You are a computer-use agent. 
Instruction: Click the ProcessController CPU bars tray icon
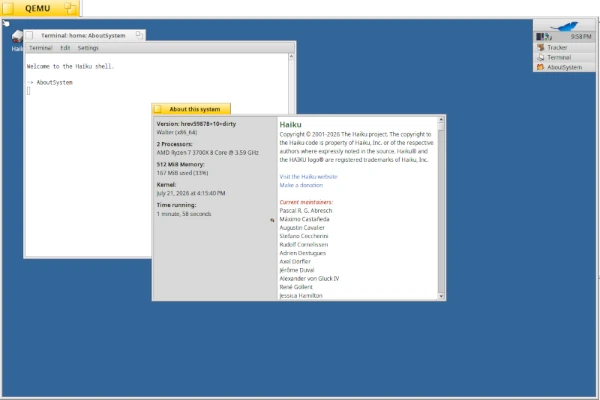coord(540,36)
